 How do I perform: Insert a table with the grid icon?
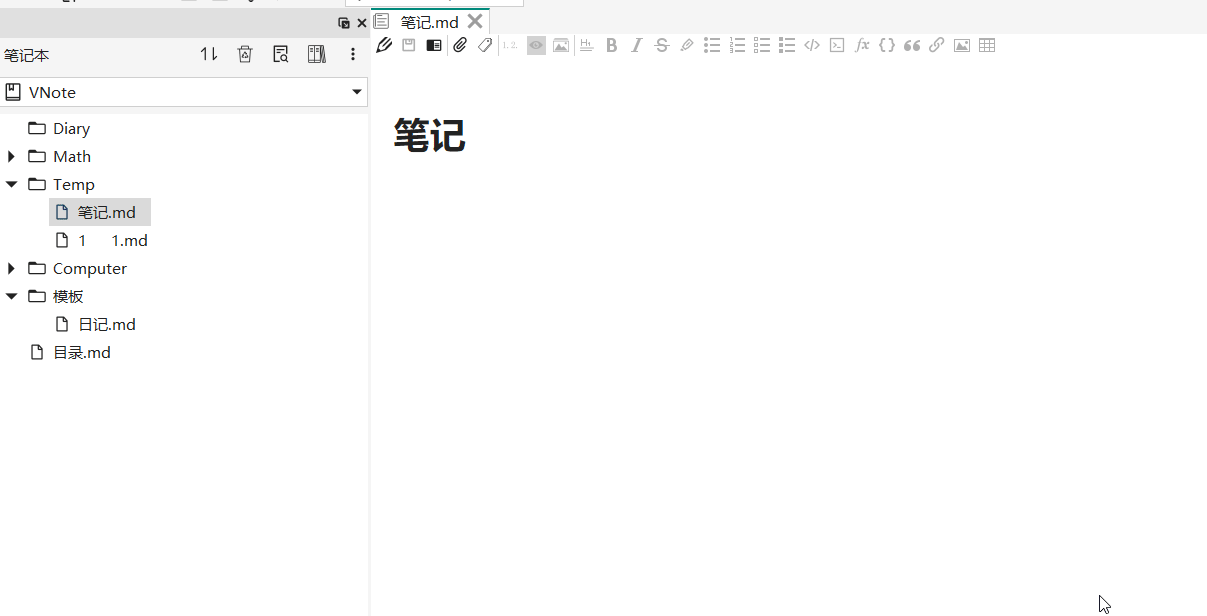click(987, 45)
